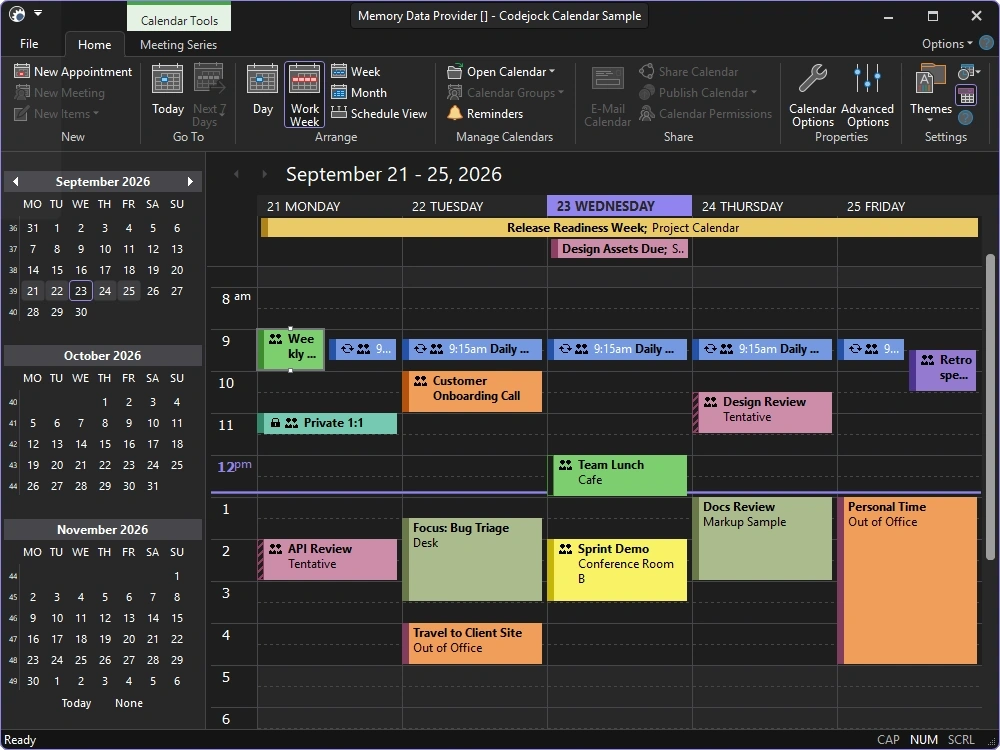Select the Home ribbon tab
This screenshot has width=1000, height=750.
pos(94,44)
